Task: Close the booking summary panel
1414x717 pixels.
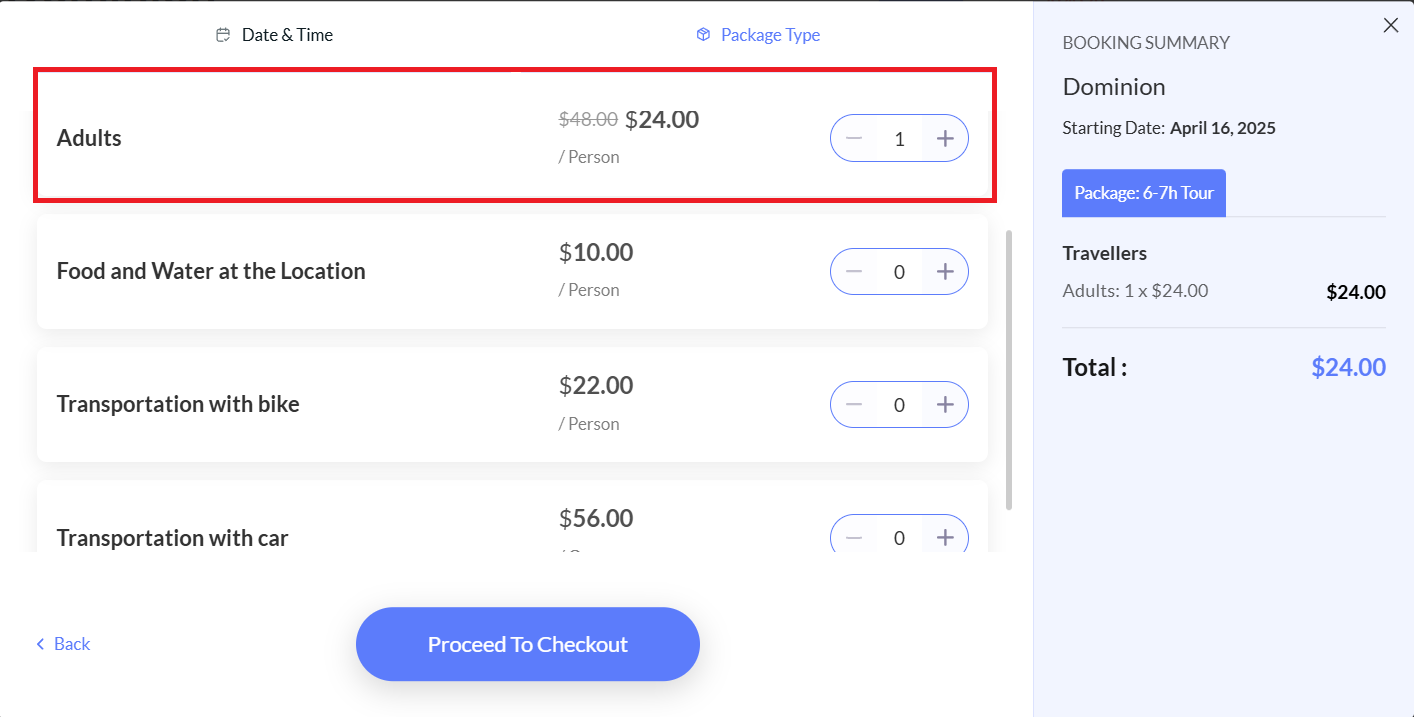Action: (x=1390, y=26)
